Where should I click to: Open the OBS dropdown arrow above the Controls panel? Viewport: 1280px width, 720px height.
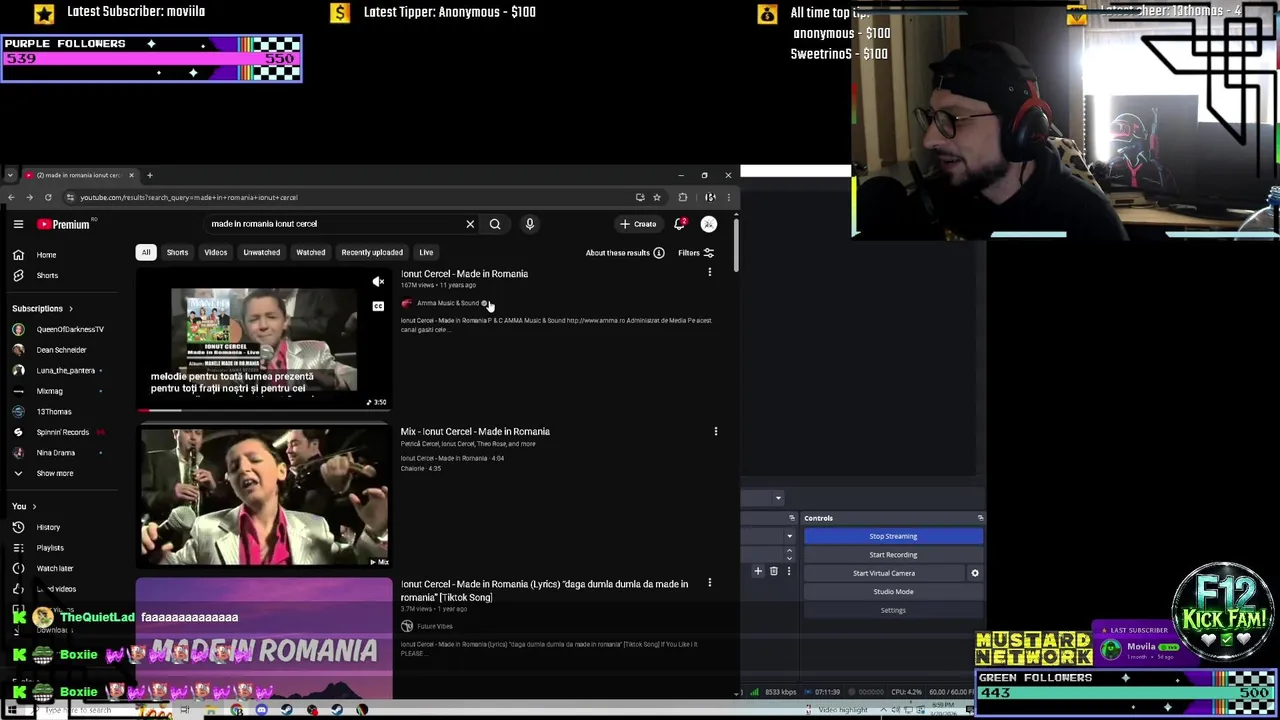coord(778,497)
